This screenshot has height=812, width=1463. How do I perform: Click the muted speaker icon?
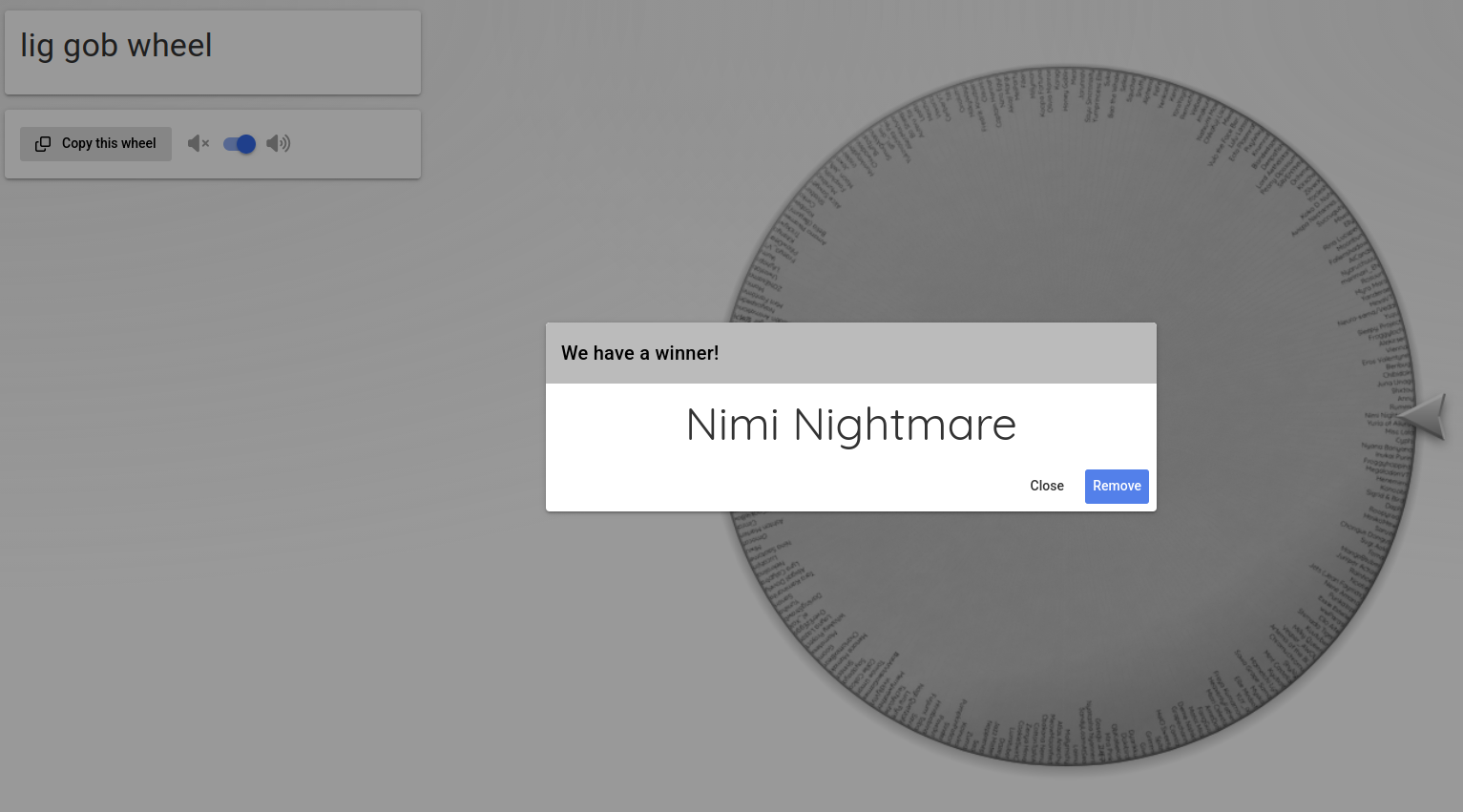(x=199, y=144)
